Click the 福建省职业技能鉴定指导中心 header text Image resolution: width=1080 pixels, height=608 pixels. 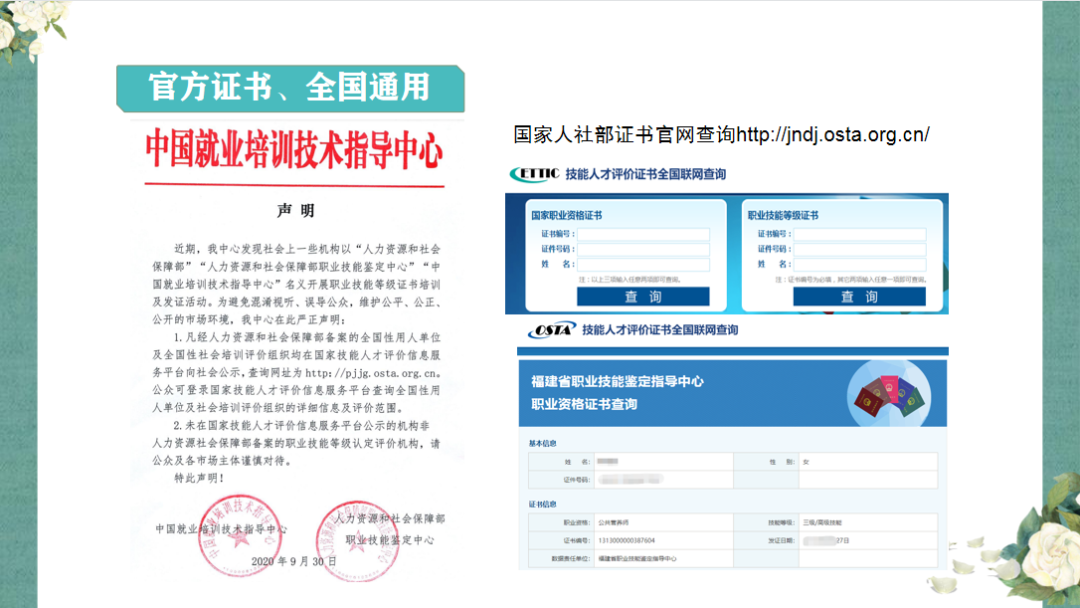click(x=617, y=382)
